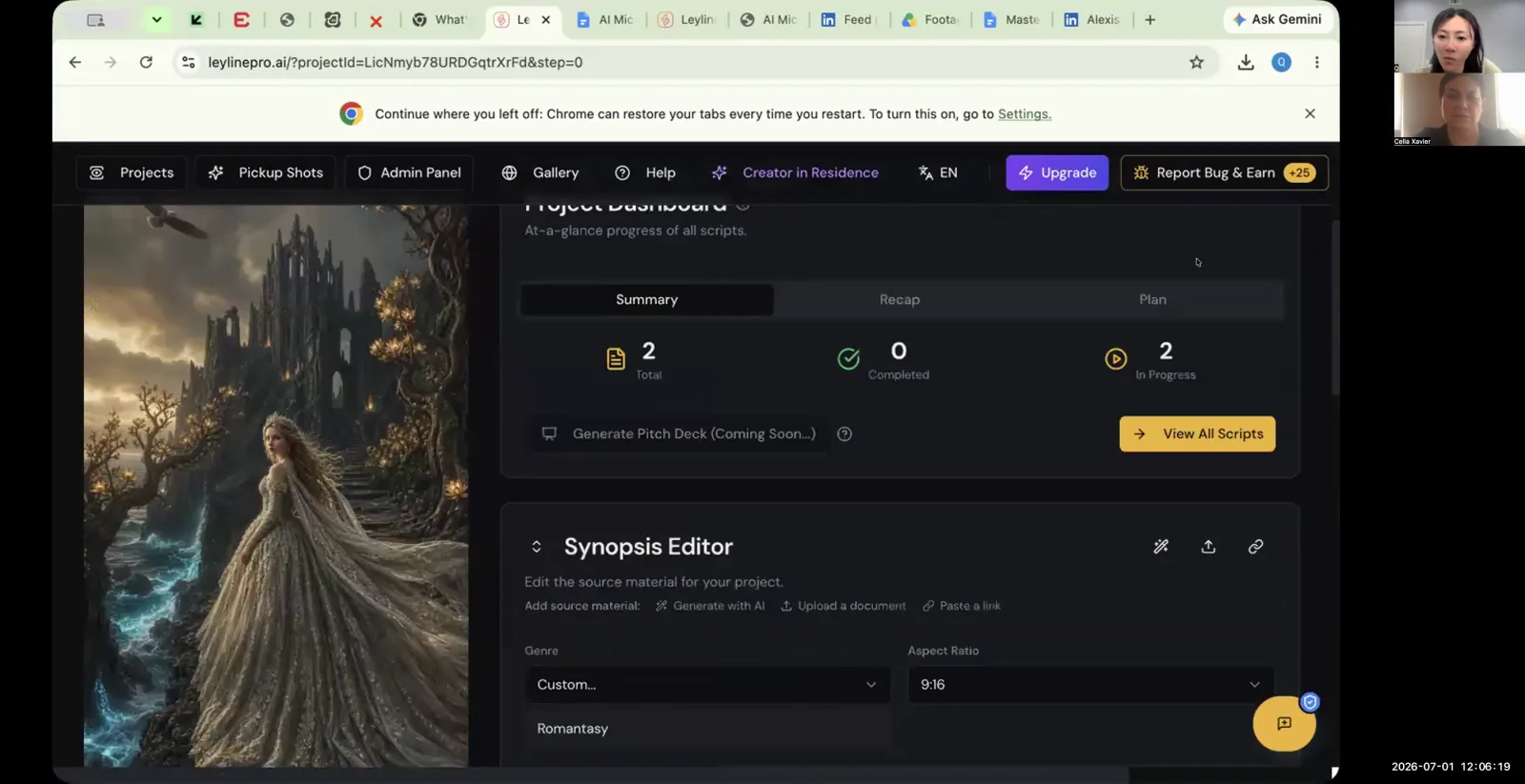This screenshot has width=1525, height=784.
Task: Go to the Admin Panel
Action: coord(409,172)
